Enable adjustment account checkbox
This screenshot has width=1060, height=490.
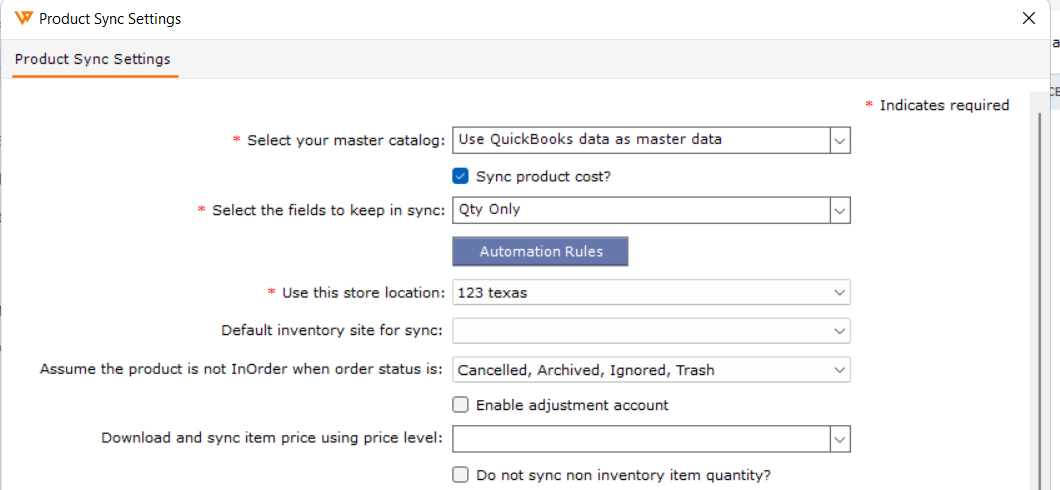coord(461,405)
